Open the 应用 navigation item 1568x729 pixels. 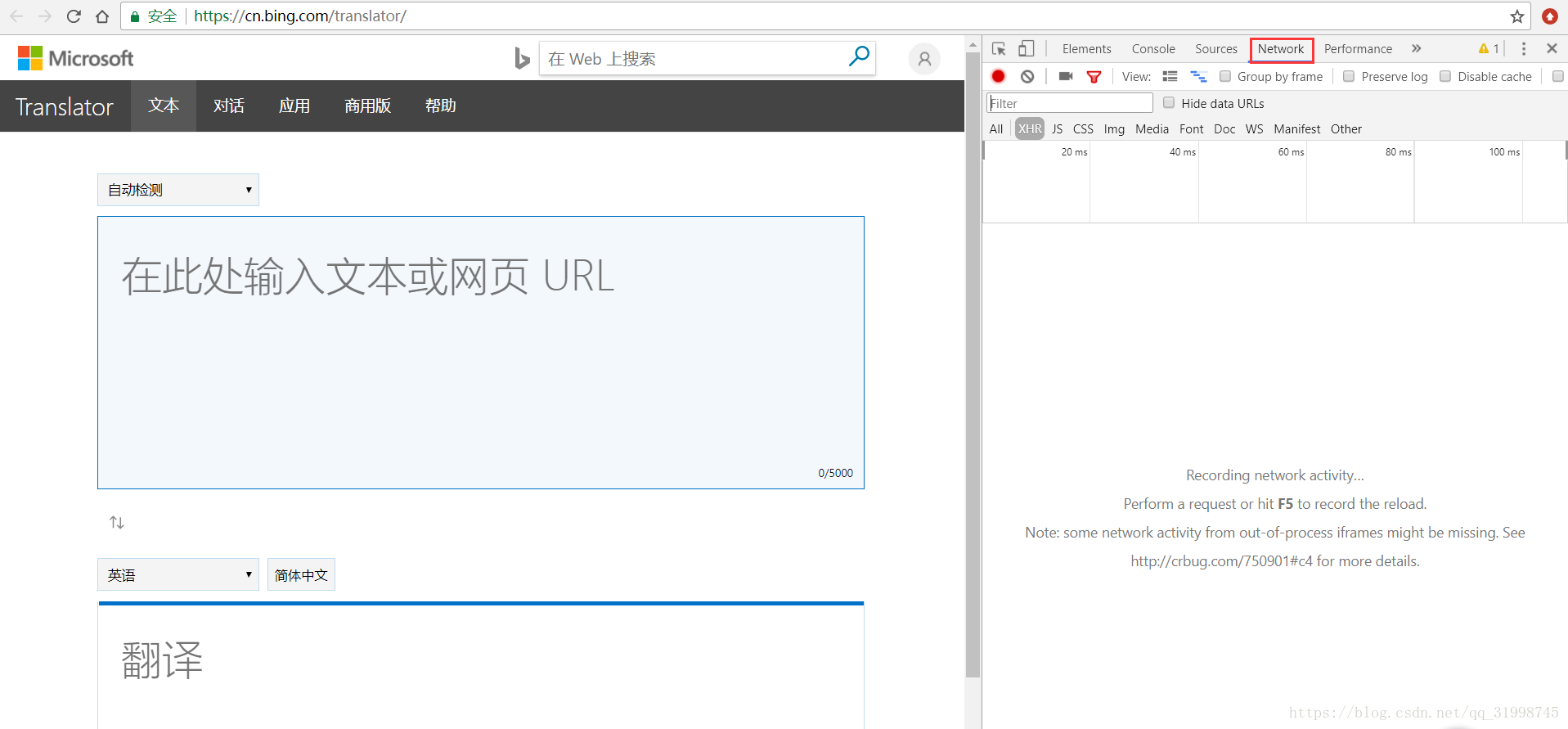(x=294, y=106)
